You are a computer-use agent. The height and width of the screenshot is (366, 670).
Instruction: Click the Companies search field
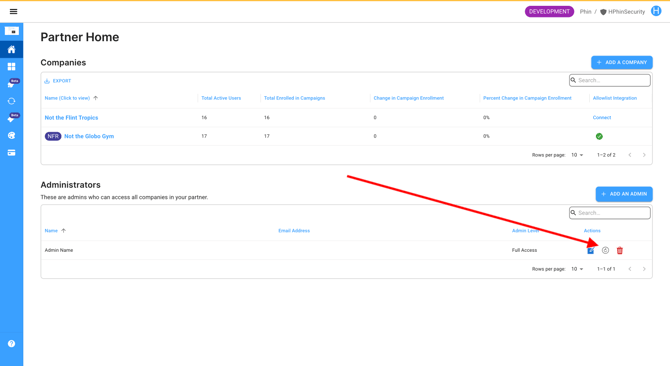[610, 80]
